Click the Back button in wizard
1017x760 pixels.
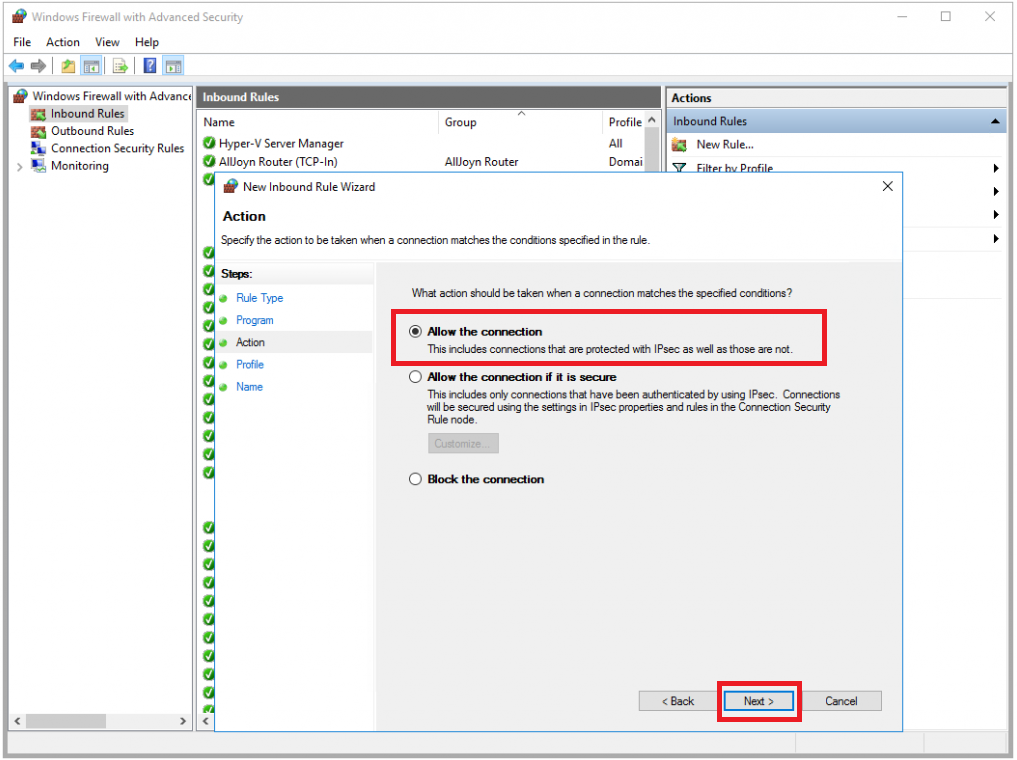click(677, 701)
